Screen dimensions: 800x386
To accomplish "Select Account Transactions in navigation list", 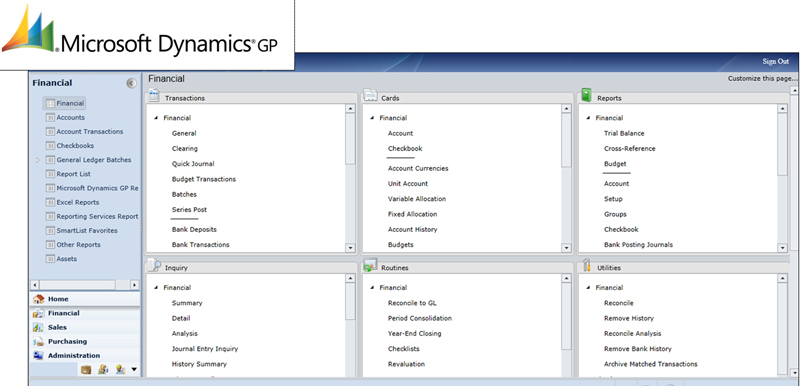I will (90, 132).
